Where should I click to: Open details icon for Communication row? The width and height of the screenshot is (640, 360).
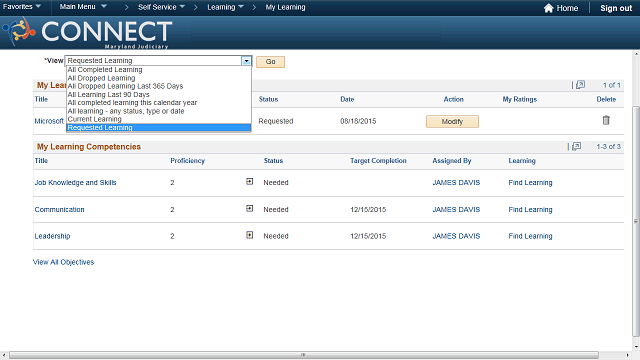click(249, 209)
